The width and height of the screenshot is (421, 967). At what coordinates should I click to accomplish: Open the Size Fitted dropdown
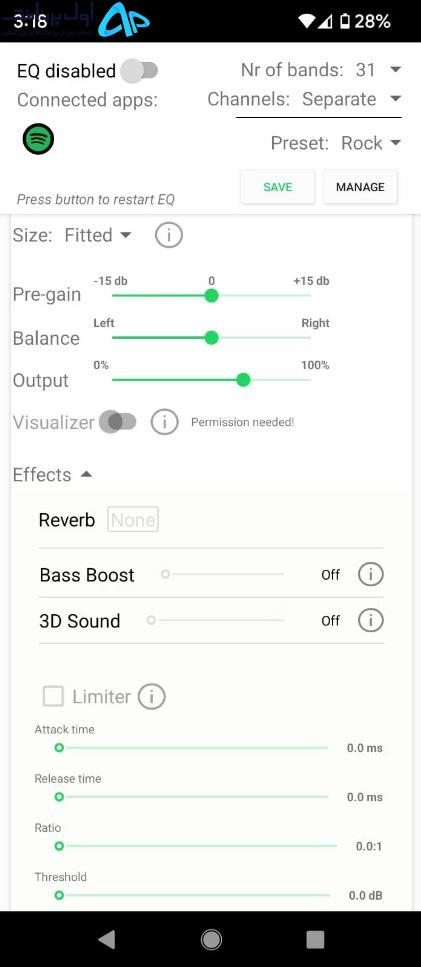coord(98,235)
